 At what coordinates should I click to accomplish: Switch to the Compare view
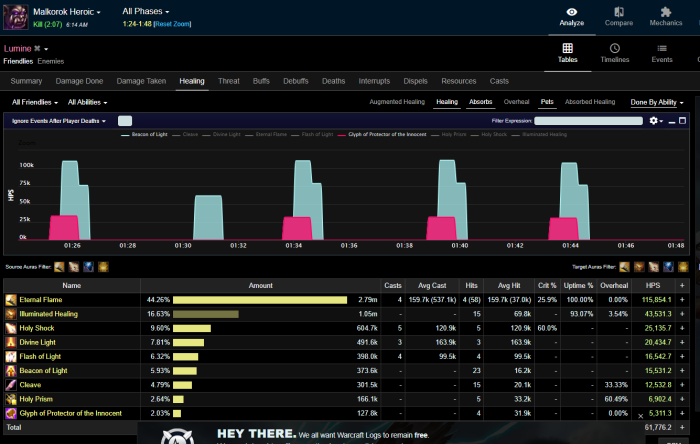tap(618, 12)
